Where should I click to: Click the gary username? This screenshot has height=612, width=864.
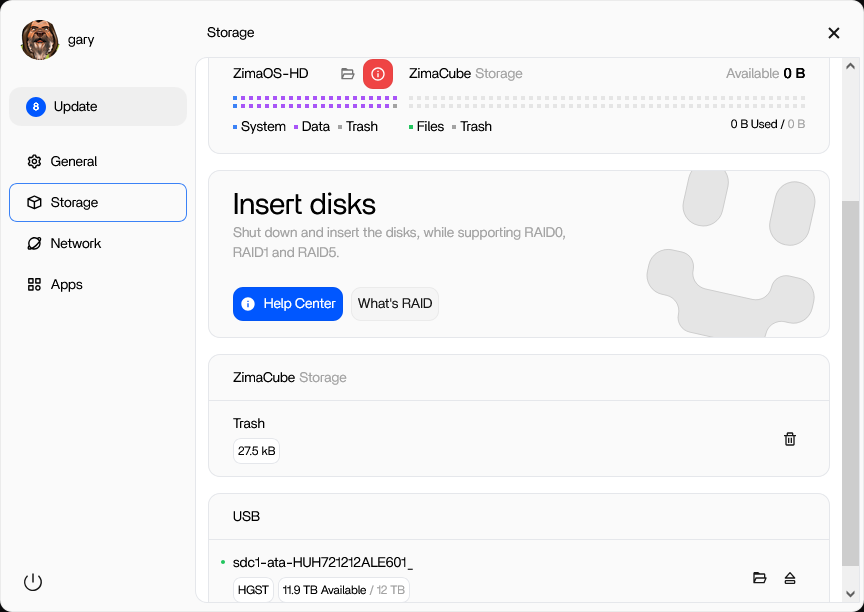point(81,40)
